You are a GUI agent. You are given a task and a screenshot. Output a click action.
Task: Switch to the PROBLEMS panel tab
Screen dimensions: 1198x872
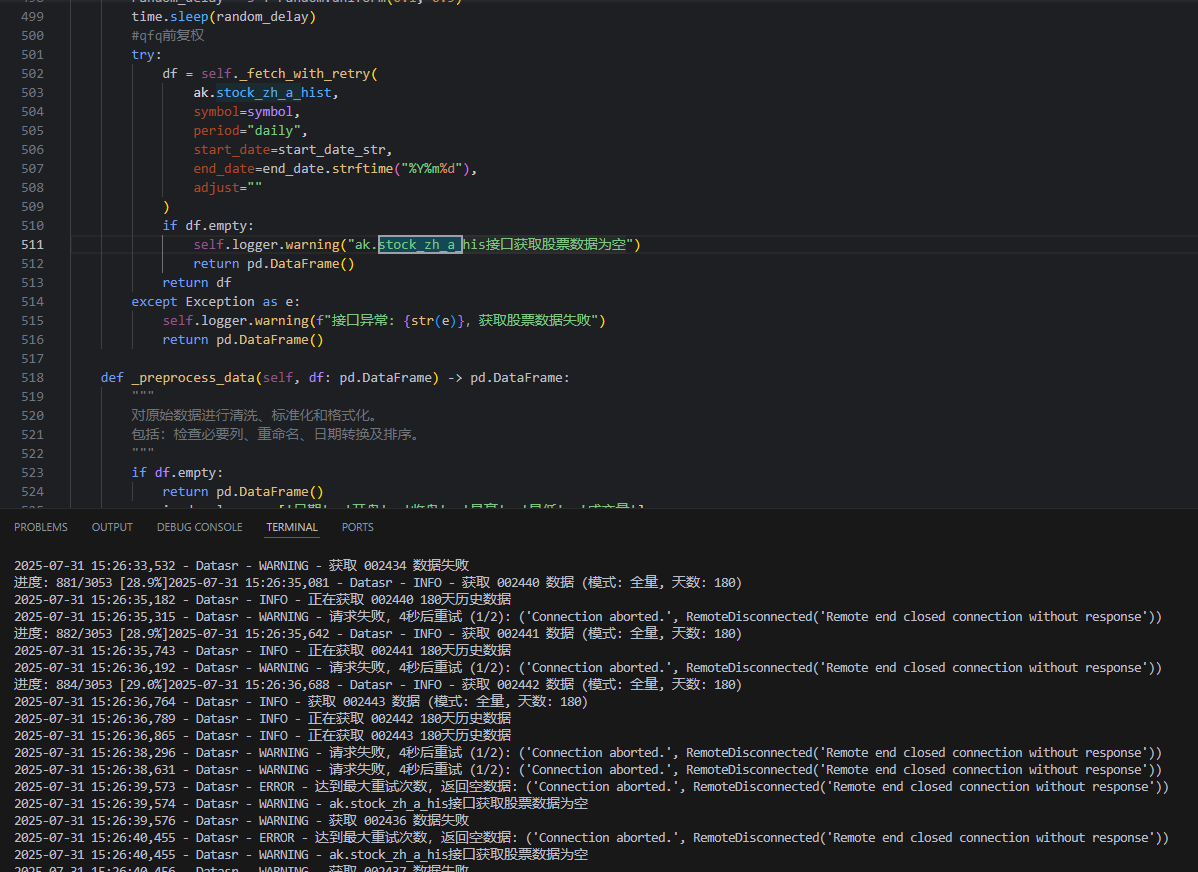pyautogui.click(x=41, y=527)
